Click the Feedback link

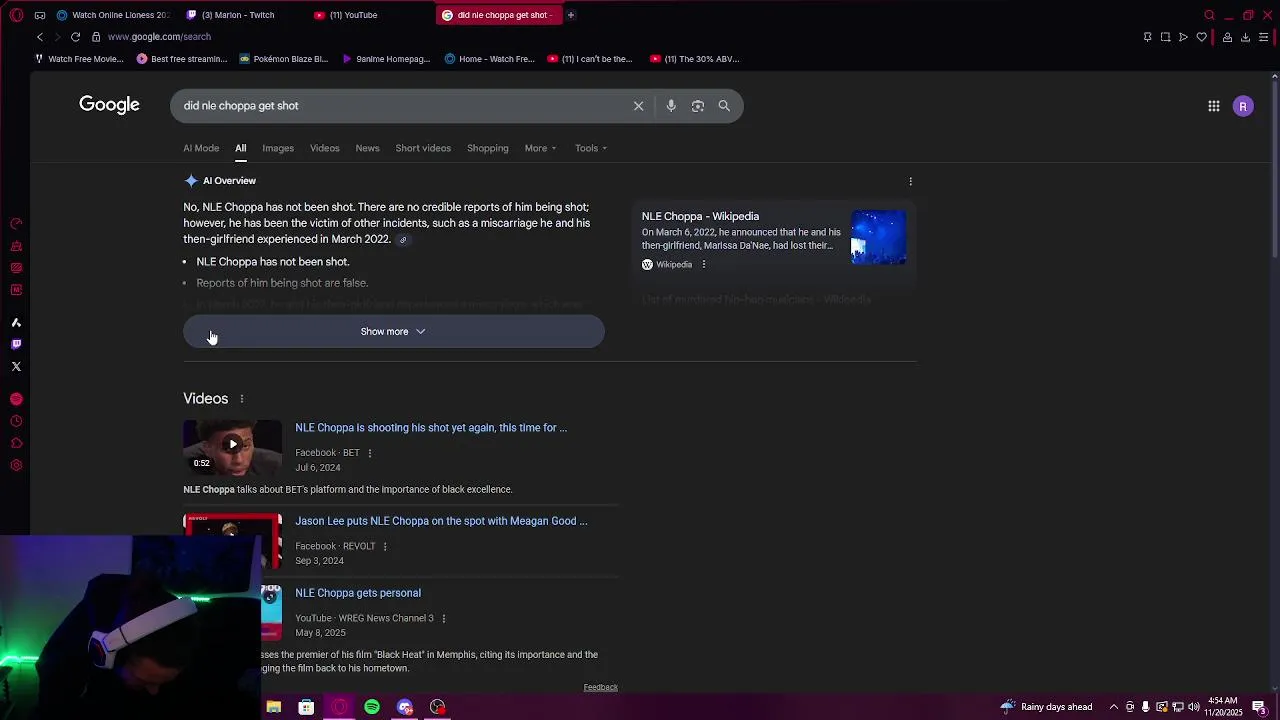[601, 687]
